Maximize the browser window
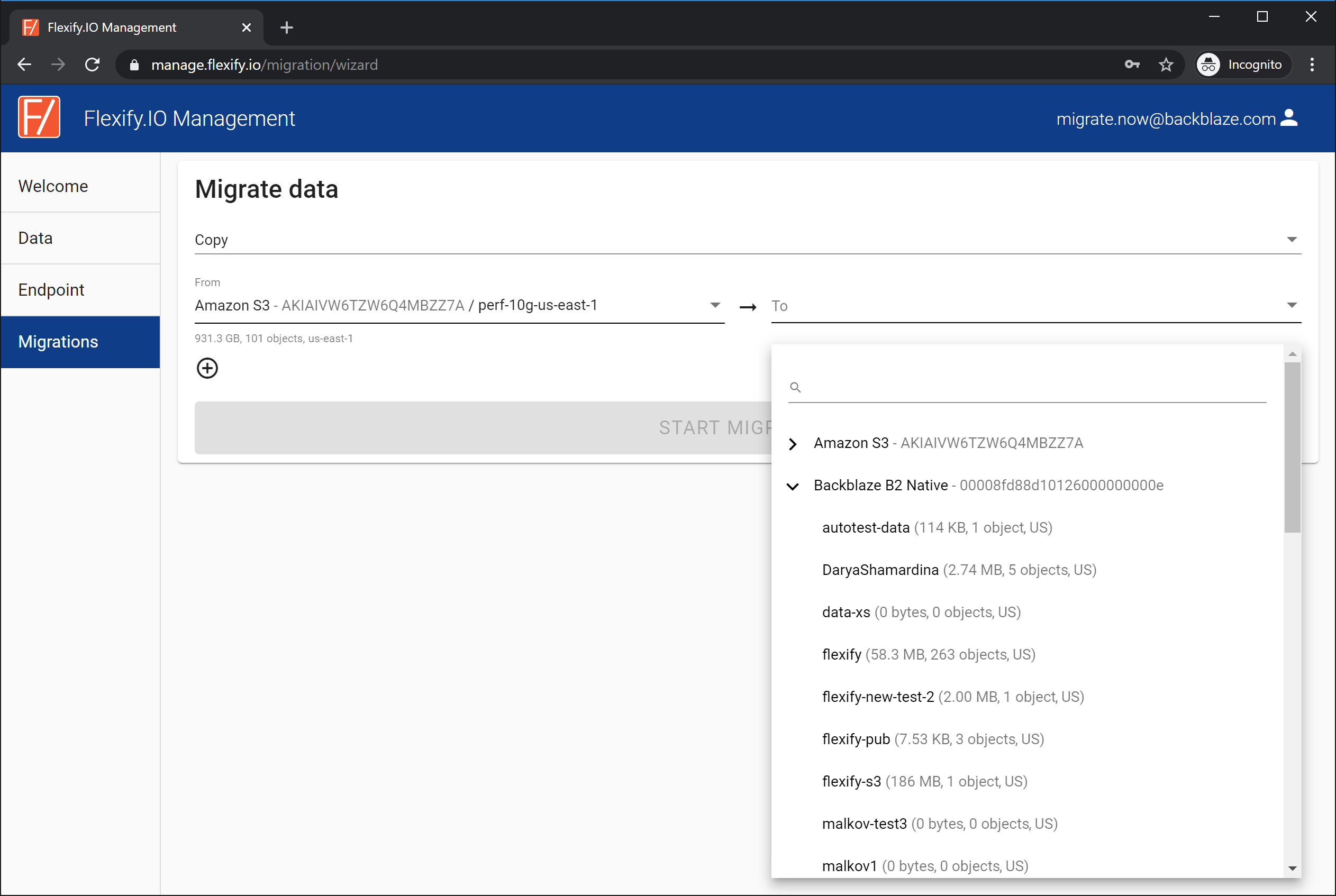Viewport: 1336px width, 896px height. 1262,17
